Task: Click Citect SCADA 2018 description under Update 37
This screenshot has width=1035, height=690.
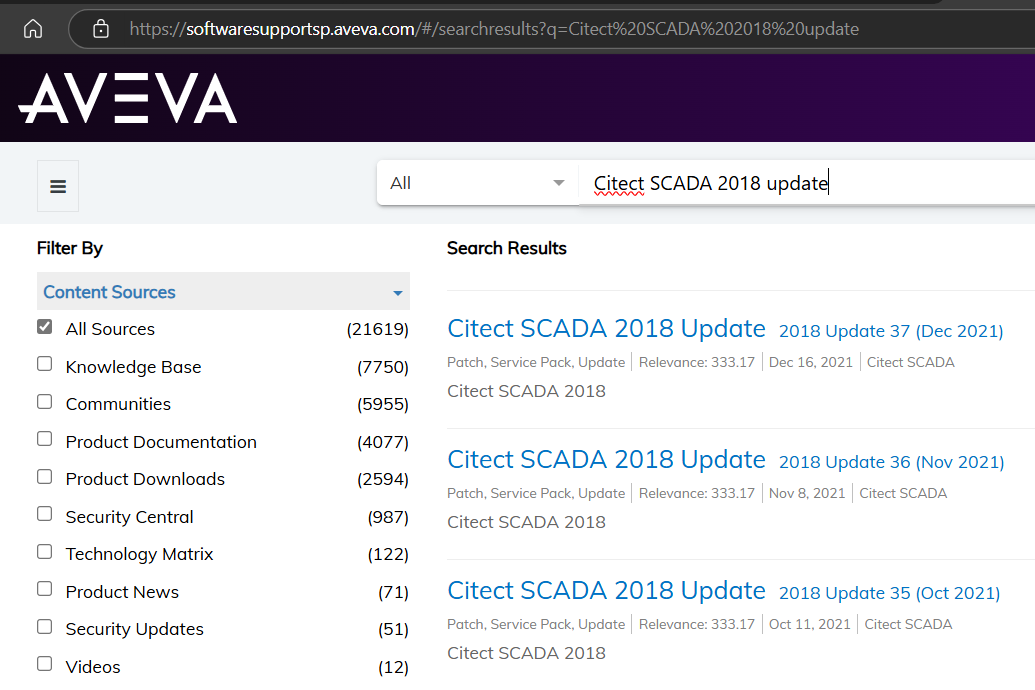Action: point(526,391)
